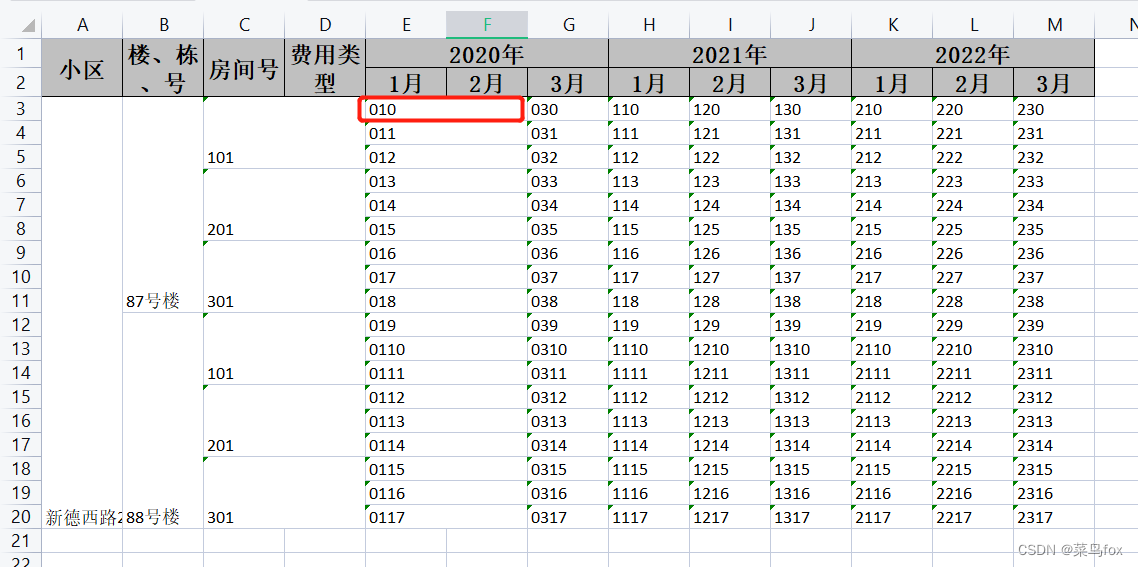Click the 小区 header cell
This screenshot has width=1138, height=567.
82,68
